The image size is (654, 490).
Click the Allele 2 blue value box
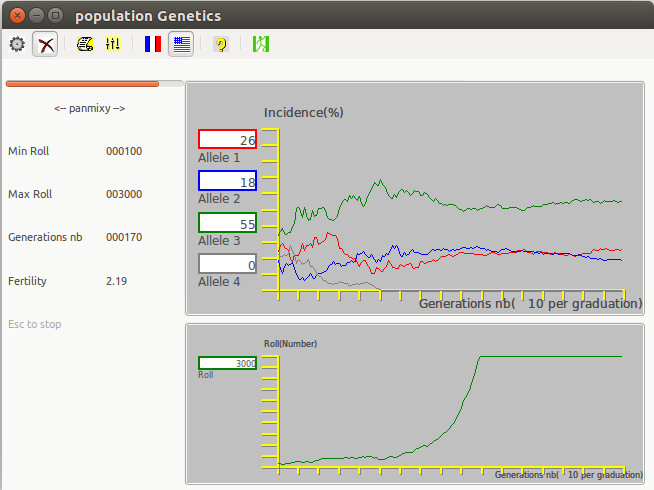[228, 181]
